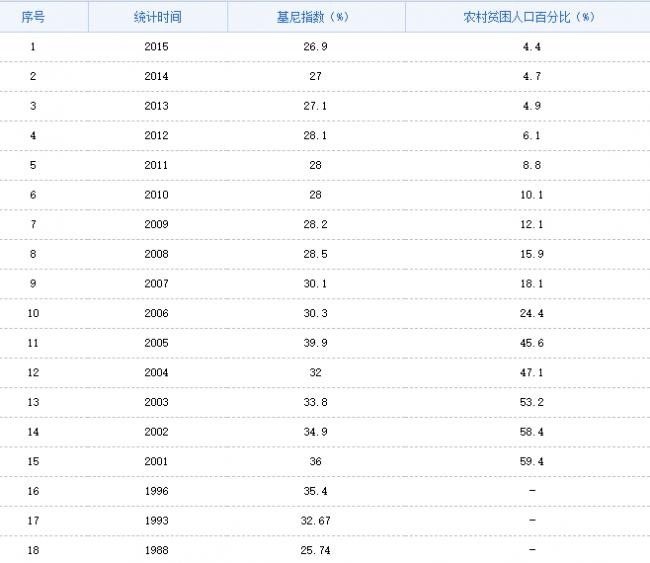The image size is (650, 563).
Task: Select the Gini value 30.3 cell
Action: tap(316, 313)
